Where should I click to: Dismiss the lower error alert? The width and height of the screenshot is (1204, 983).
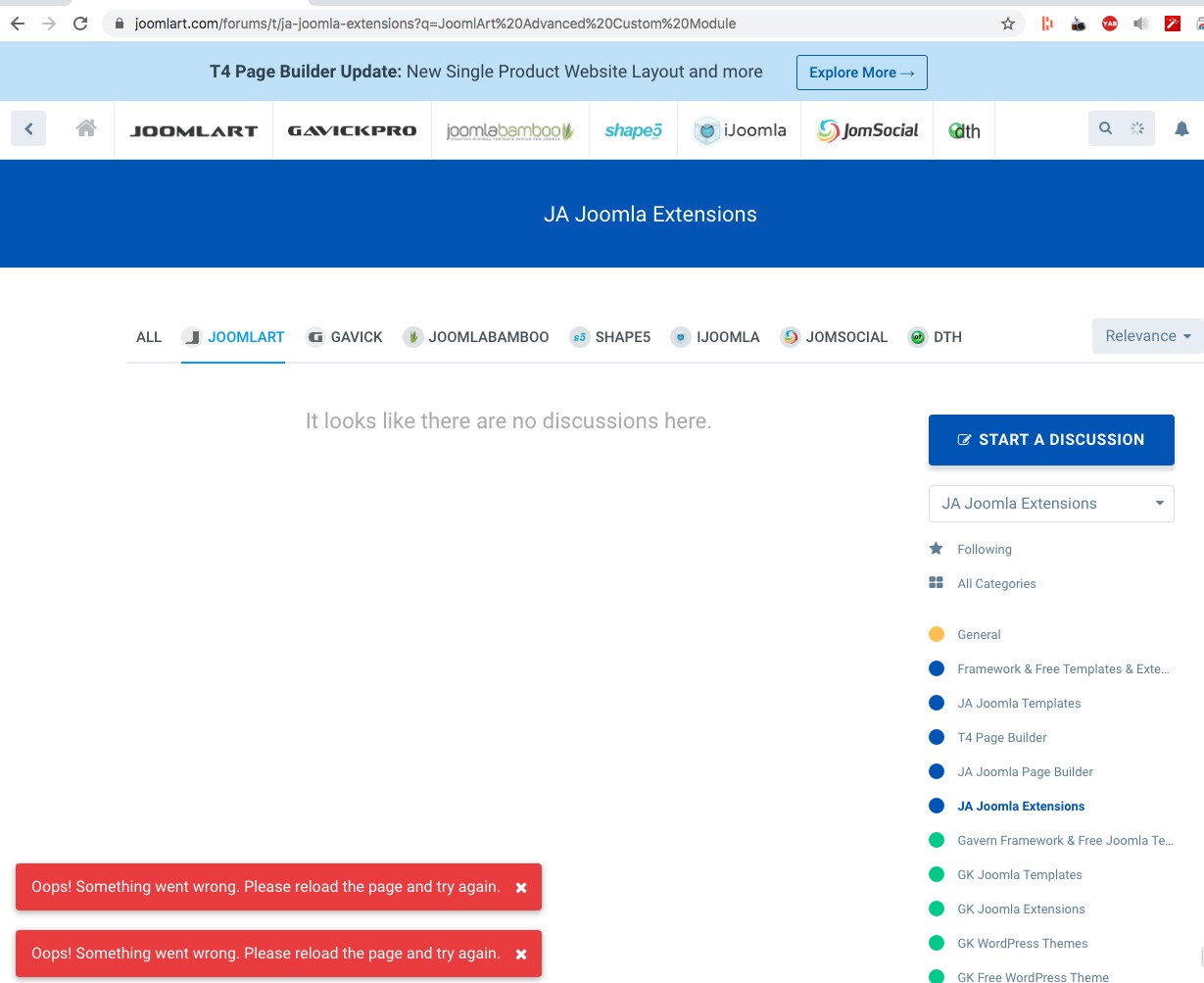pyautogui.click(x=521, y=954)
